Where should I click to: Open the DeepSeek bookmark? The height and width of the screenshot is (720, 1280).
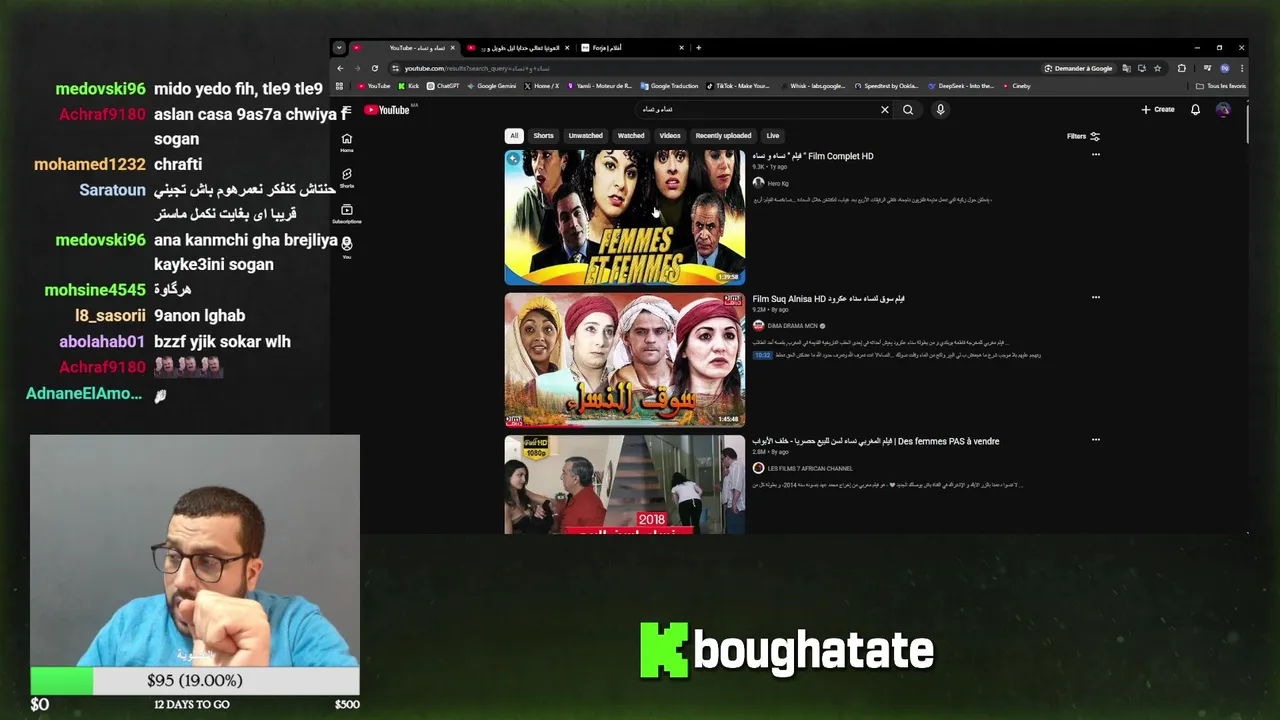coord(961,86)
